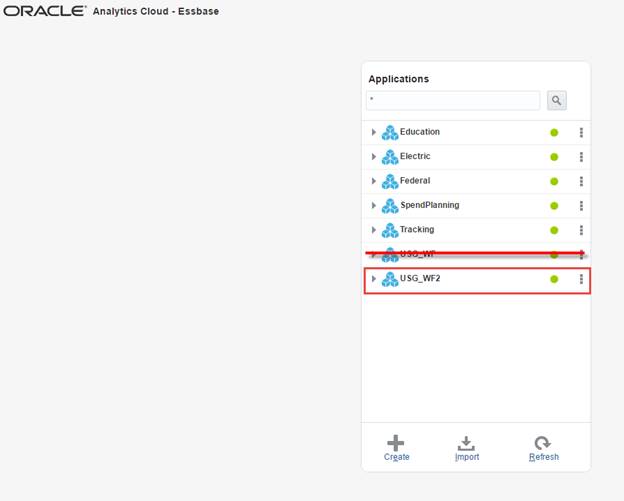
Task: Expand the USG_WF2 application node
Action: click(373, 279)
